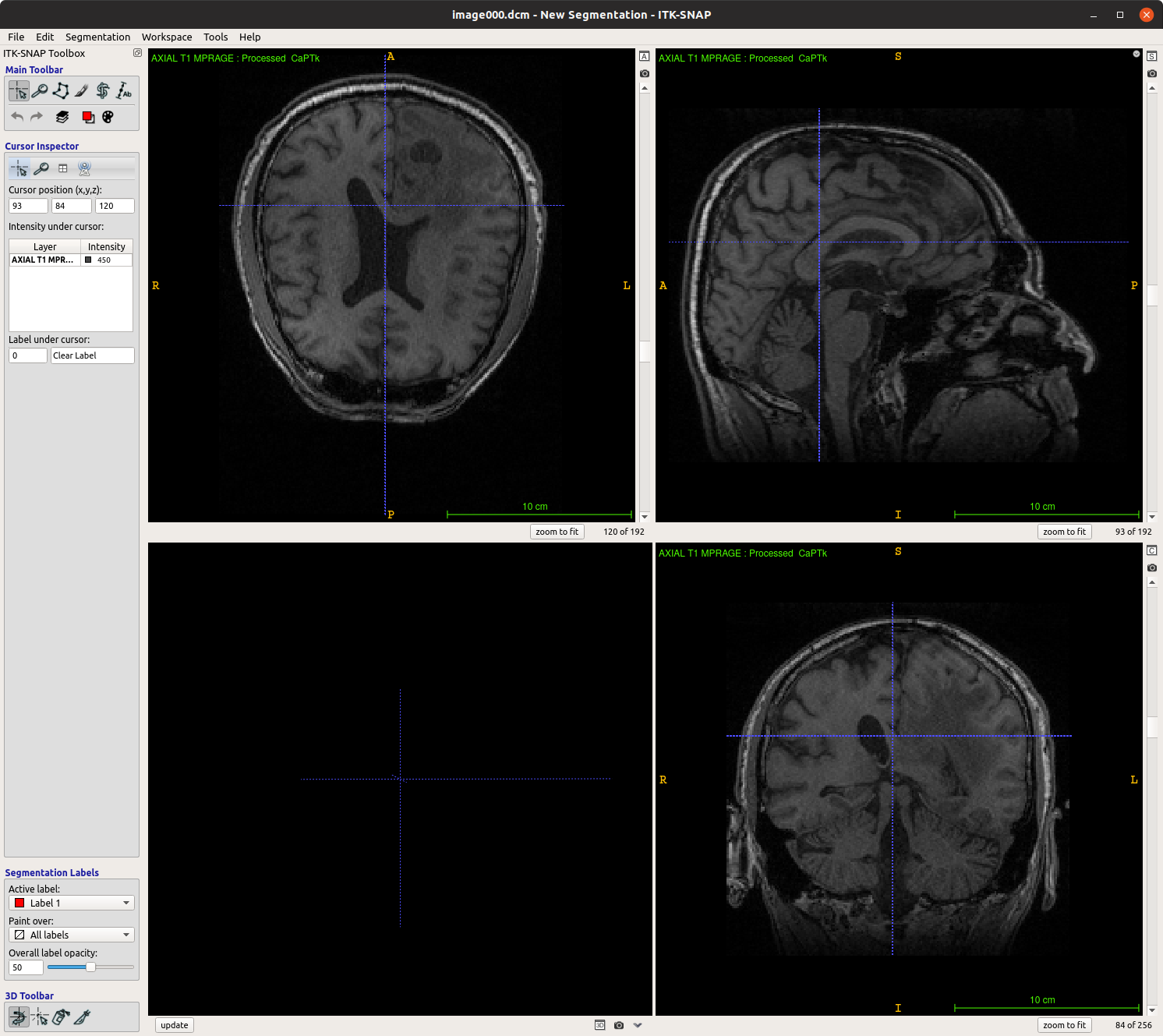The height and width of the screenshot is (1036, 1163).
Task: Open the Layer Inspector stack icon
Action: (62, 117)
